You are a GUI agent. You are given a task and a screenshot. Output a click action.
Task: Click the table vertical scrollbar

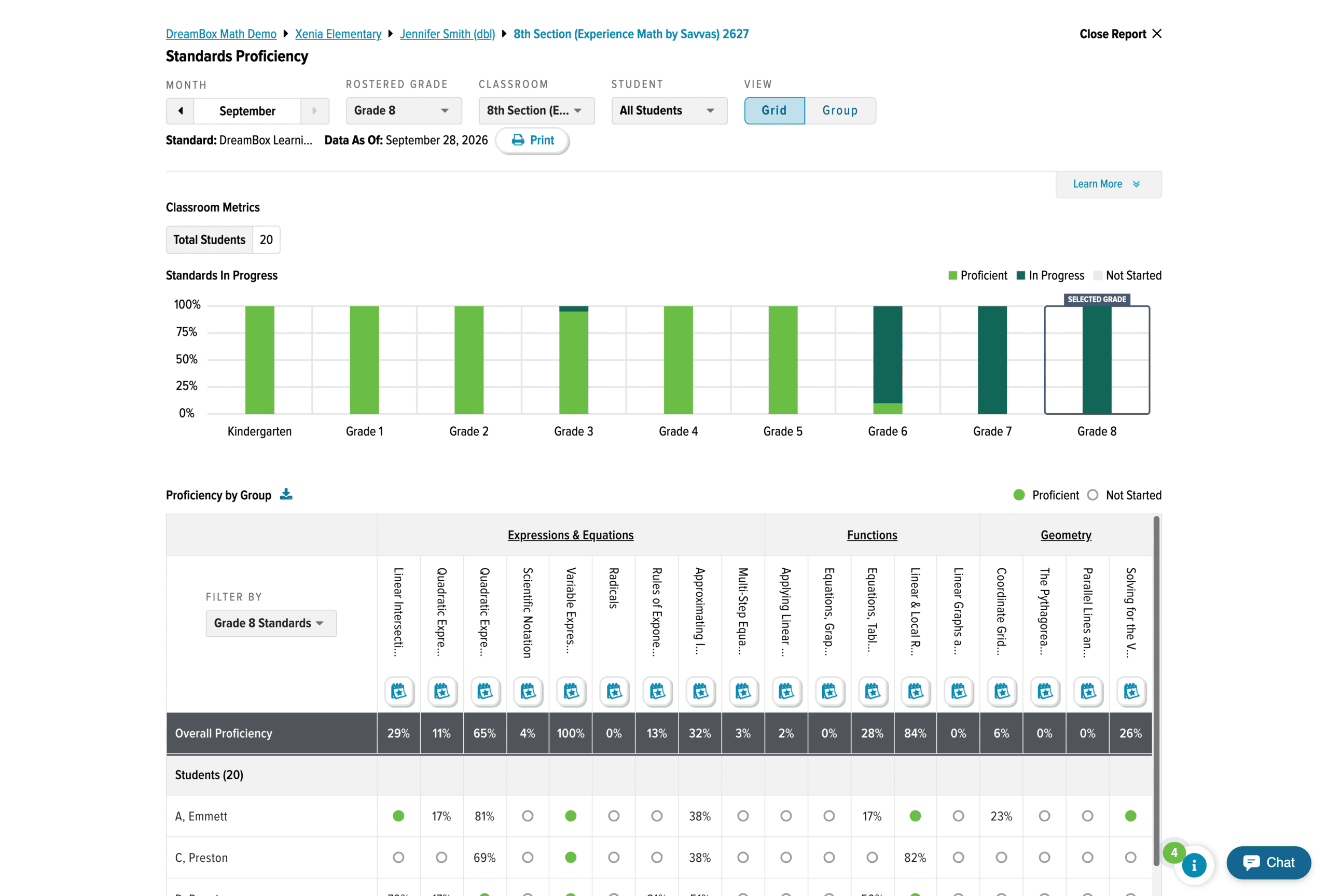click(x=1156, y=691)
